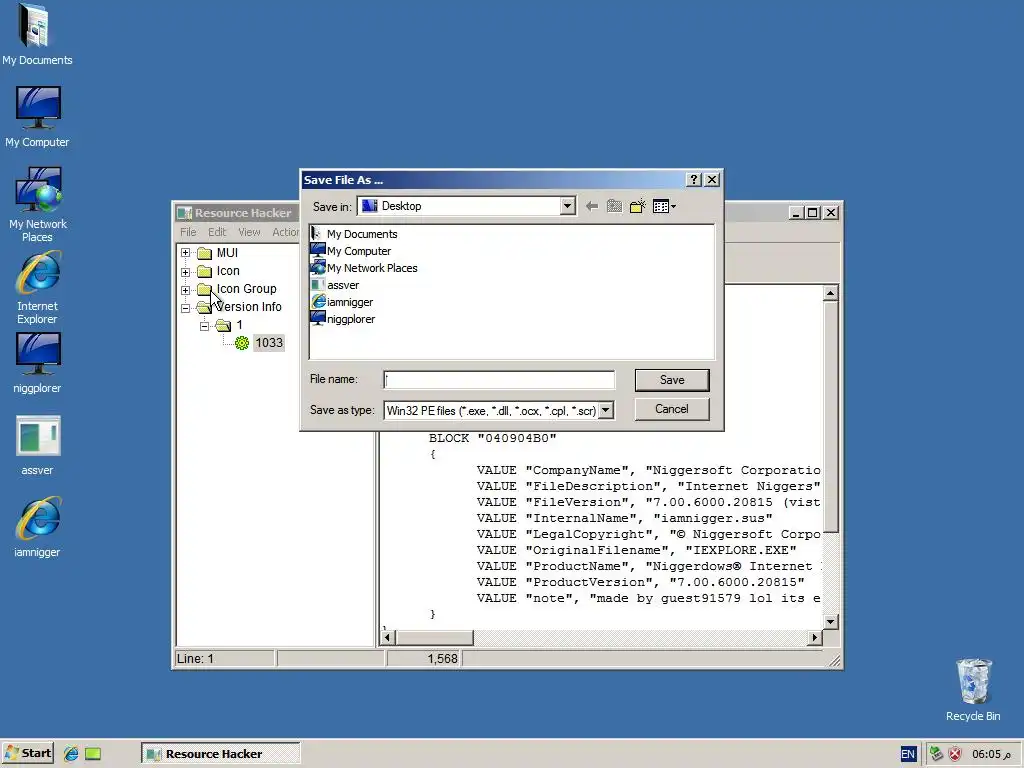
Task: Open the View Menu icon in Save dialog
Action: (664, 206)
